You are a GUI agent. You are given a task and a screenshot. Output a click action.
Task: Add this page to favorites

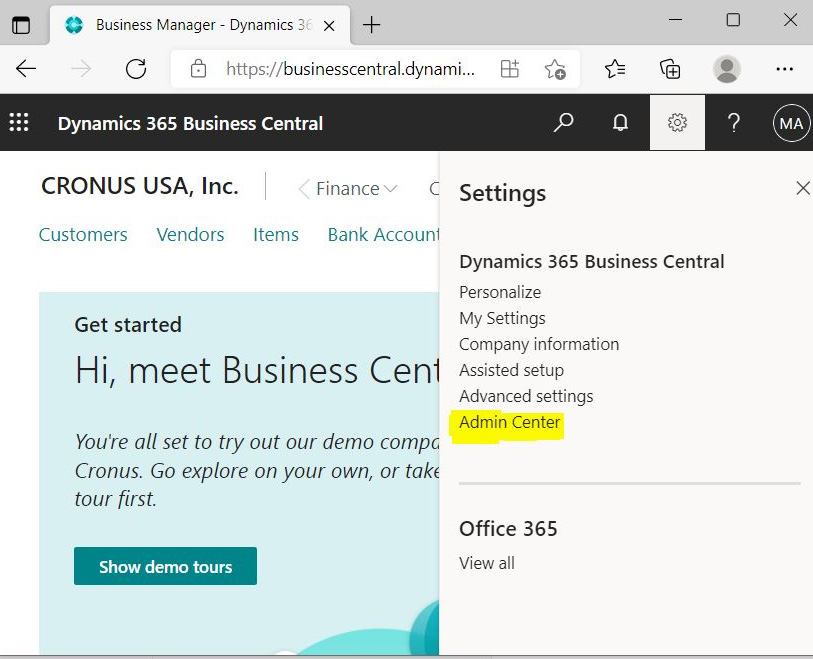pyautogui.click(x=554, y=68)
